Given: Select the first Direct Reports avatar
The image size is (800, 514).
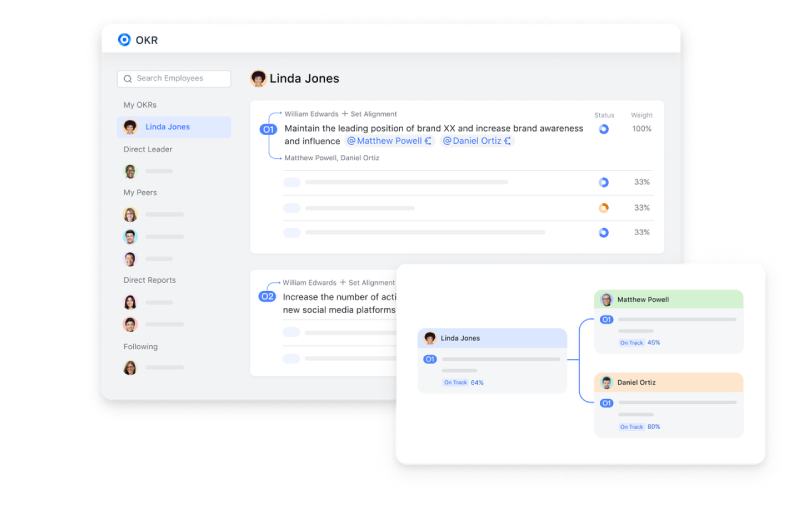Looking at the screenshot, I should pyautogui.click(x=130, y=302).
